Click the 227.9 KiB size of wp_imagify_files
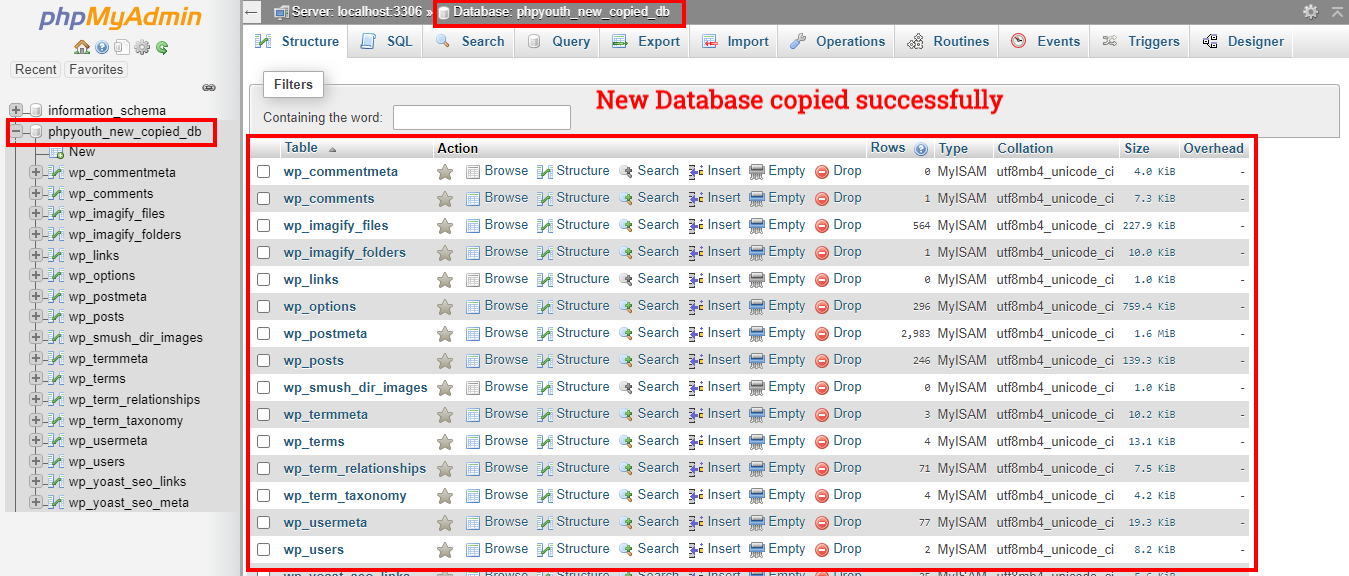1349x576 pixels. [x=1147, y=226]
